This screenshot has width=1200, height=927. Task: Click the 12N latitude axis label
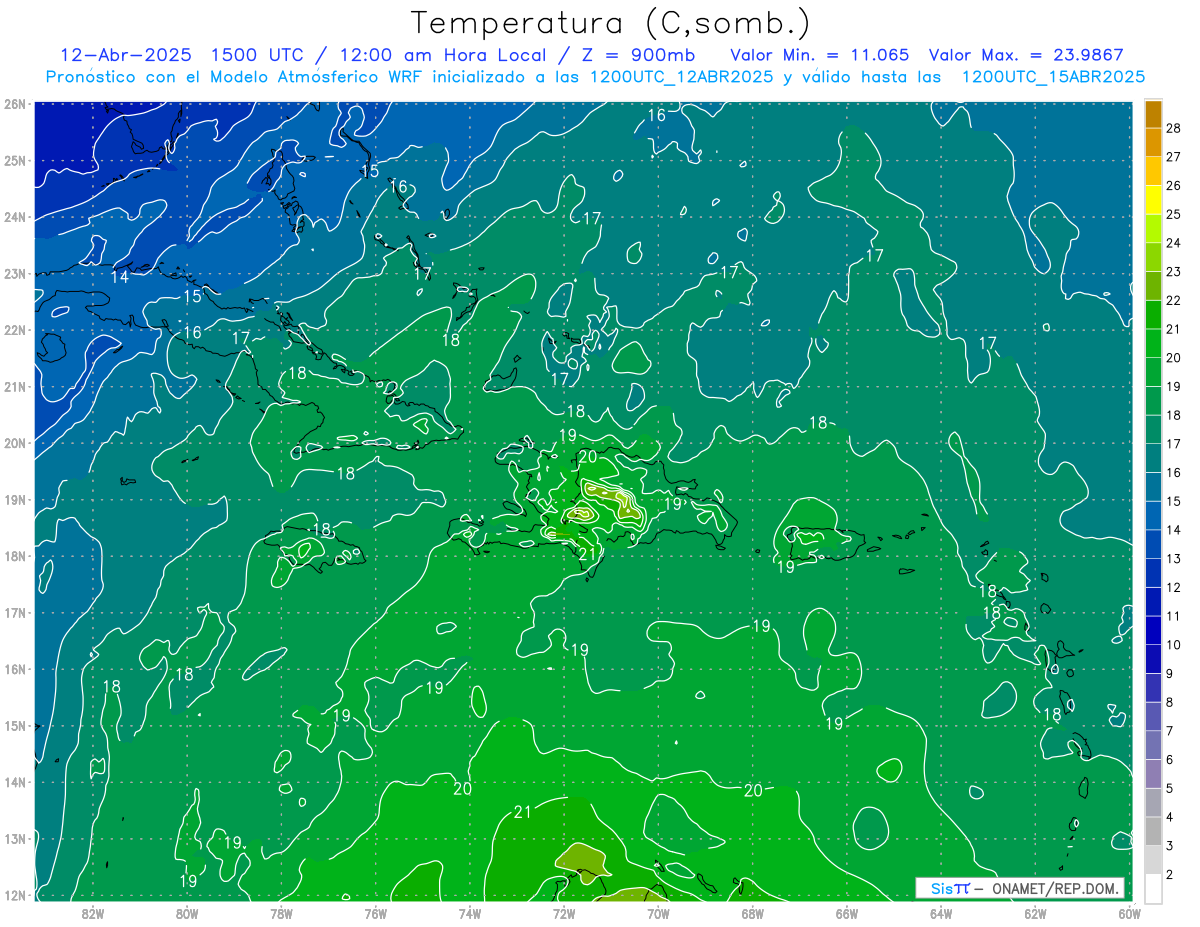click(x=14, y=895)
